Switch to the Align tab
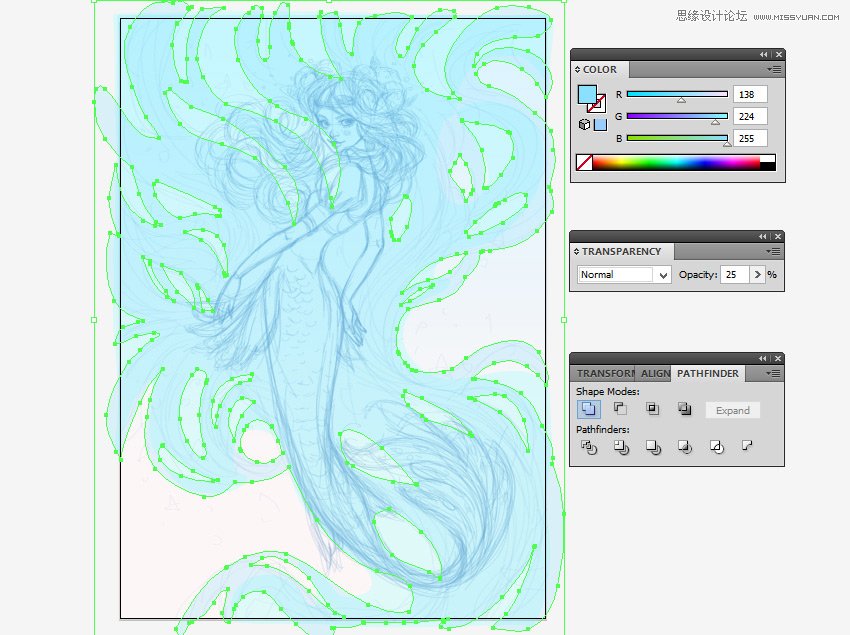This screenshot has height=635, width=850. [x=654, y=373]
